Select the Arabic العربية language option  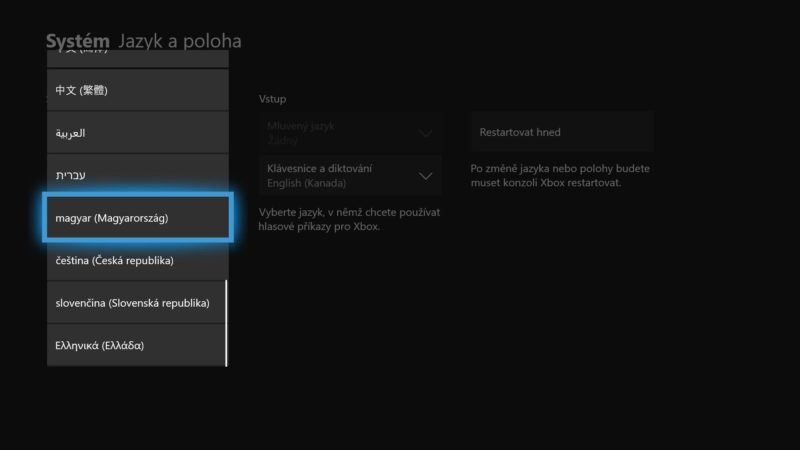[x=138, y=133]
